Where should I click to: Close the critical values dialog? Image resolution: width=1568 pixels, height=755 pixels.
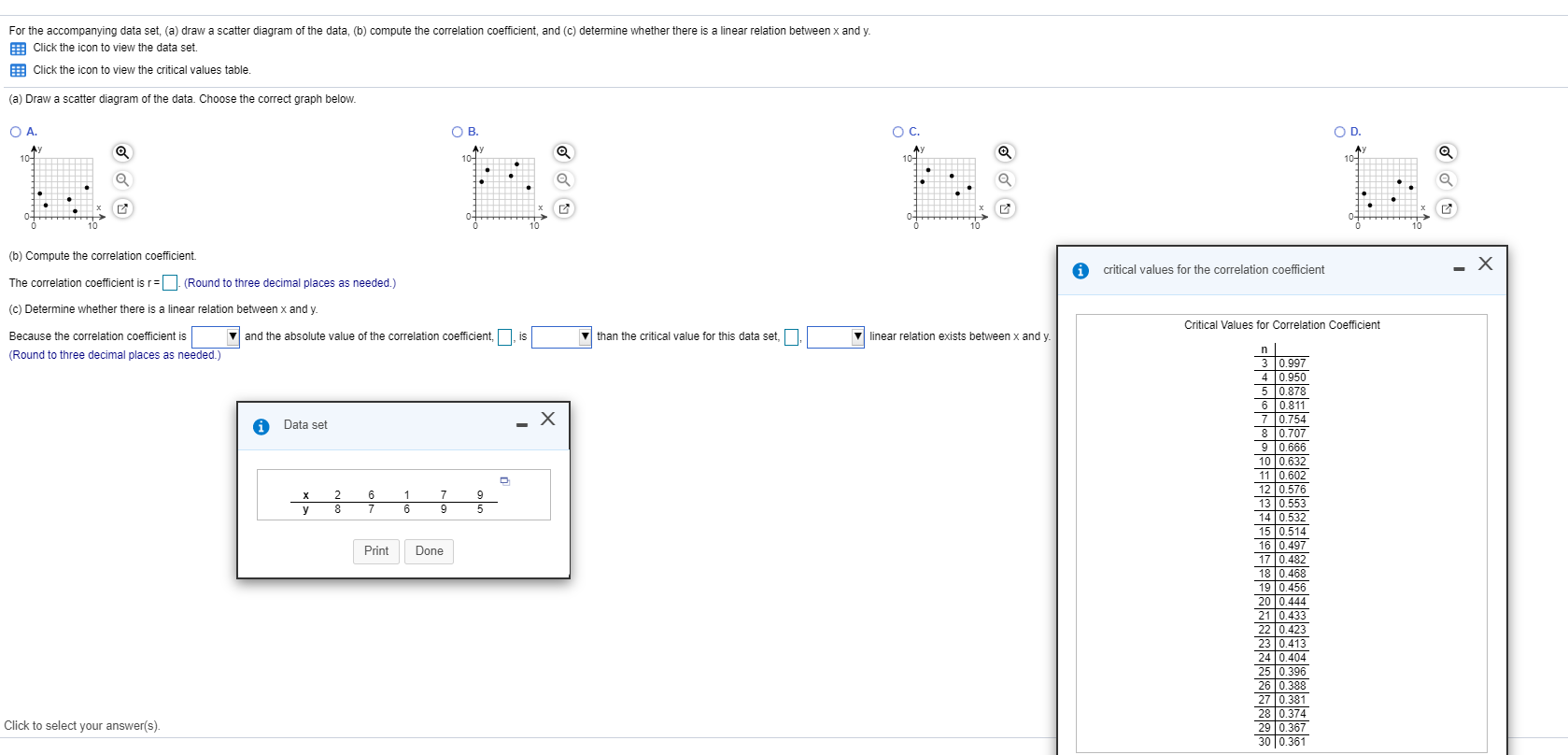1486,264
